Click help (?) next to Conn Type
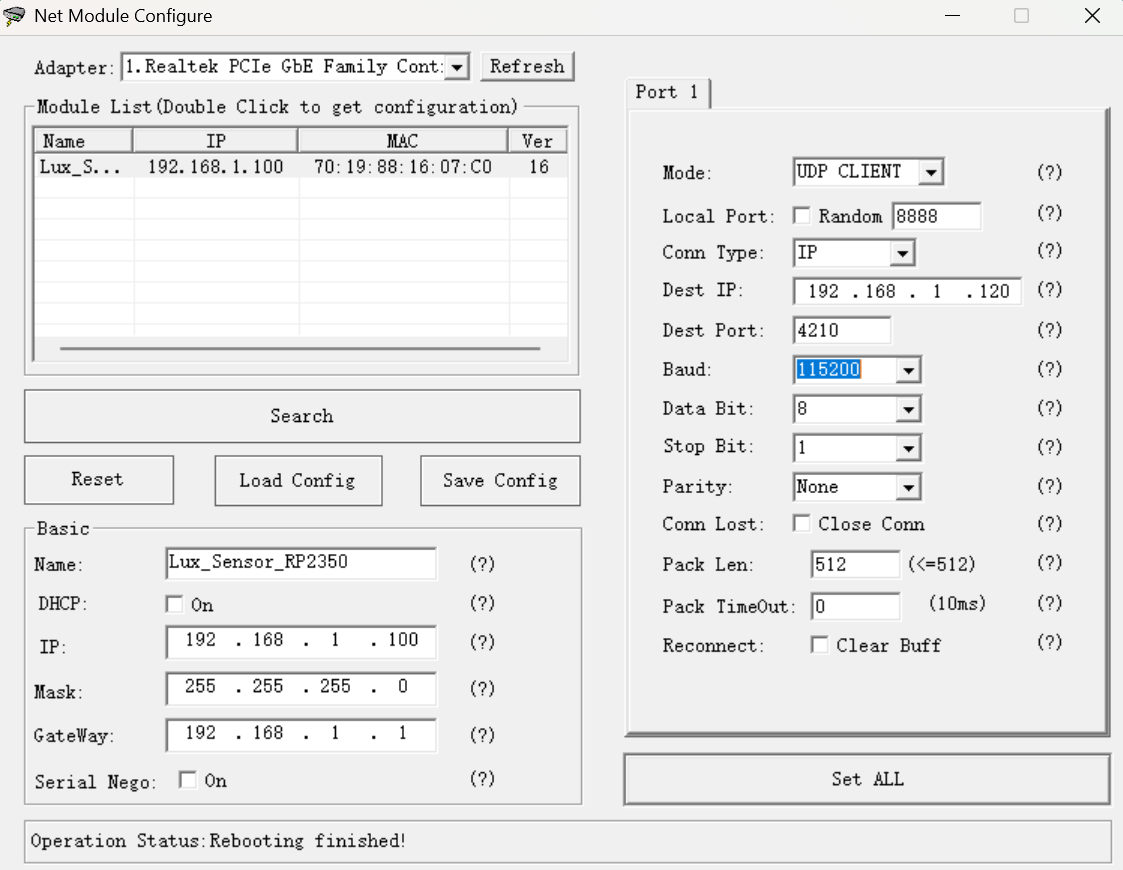 1049,250
